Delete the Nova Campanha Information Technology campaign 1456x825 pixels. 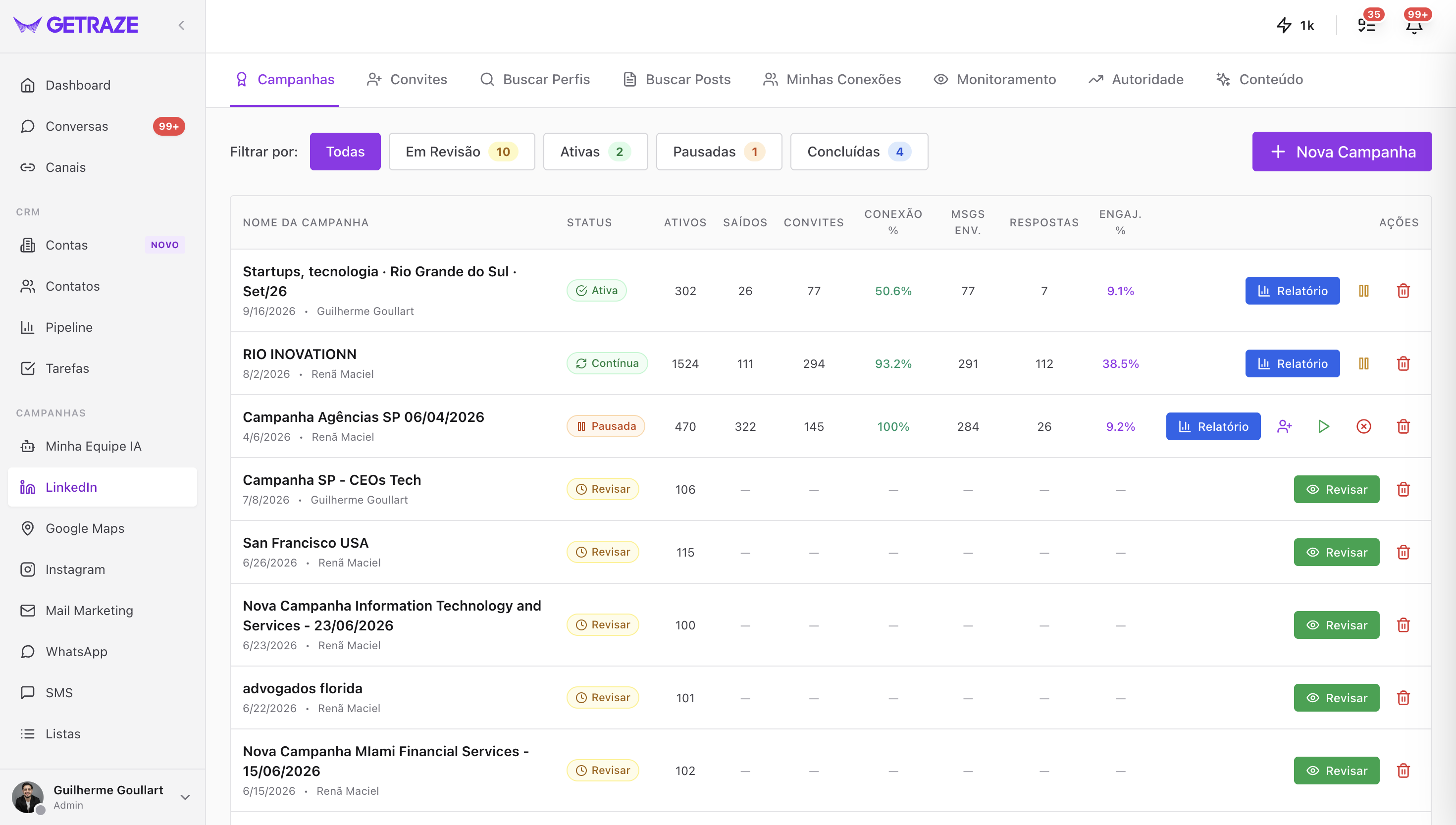point(1404,625)
